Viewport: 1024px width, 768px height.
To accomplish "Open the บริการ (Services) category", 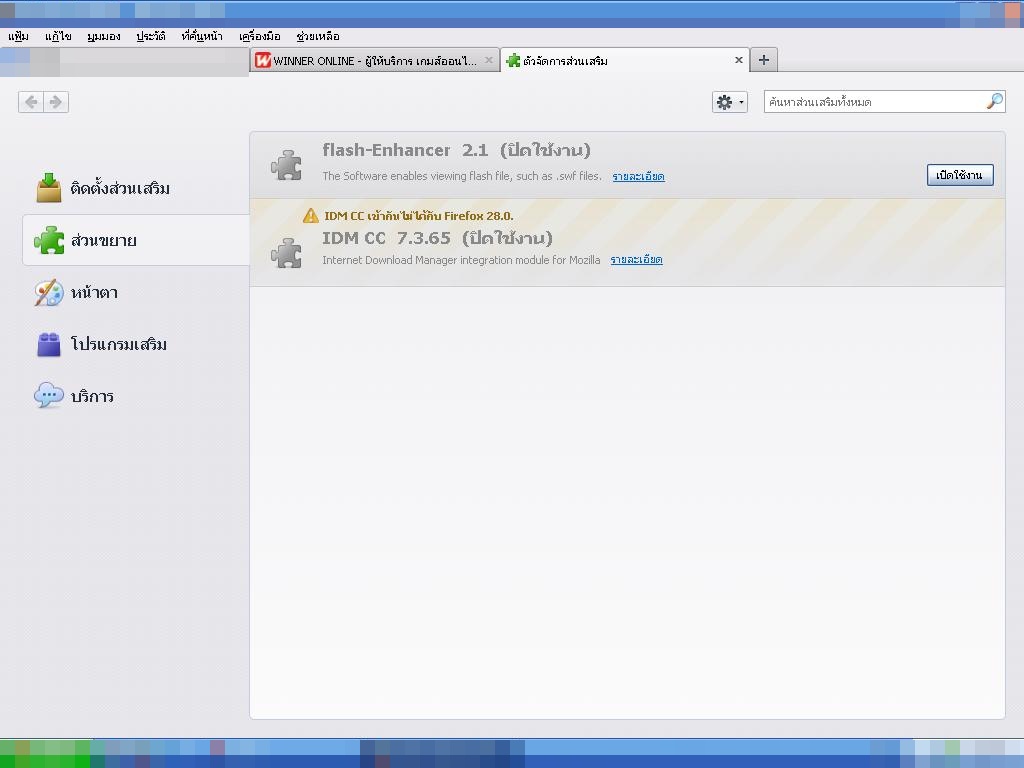I will [136, 396].
